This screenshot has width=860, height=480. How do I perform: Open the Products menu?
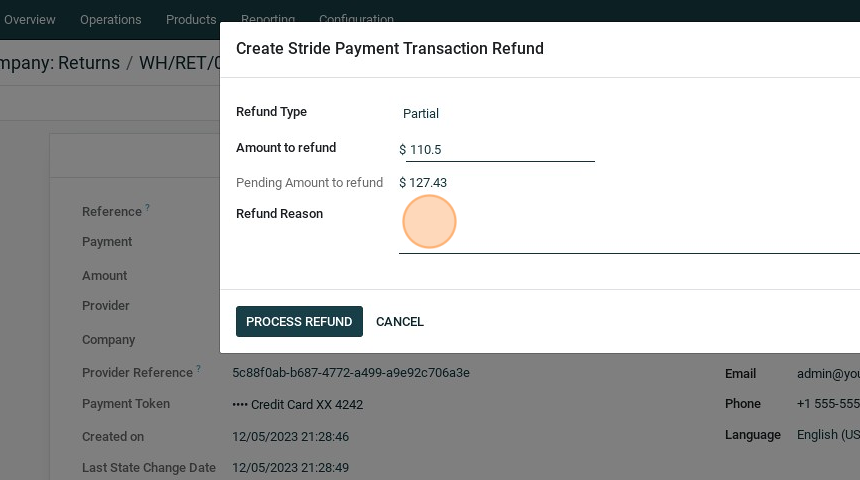coord(191,20)
